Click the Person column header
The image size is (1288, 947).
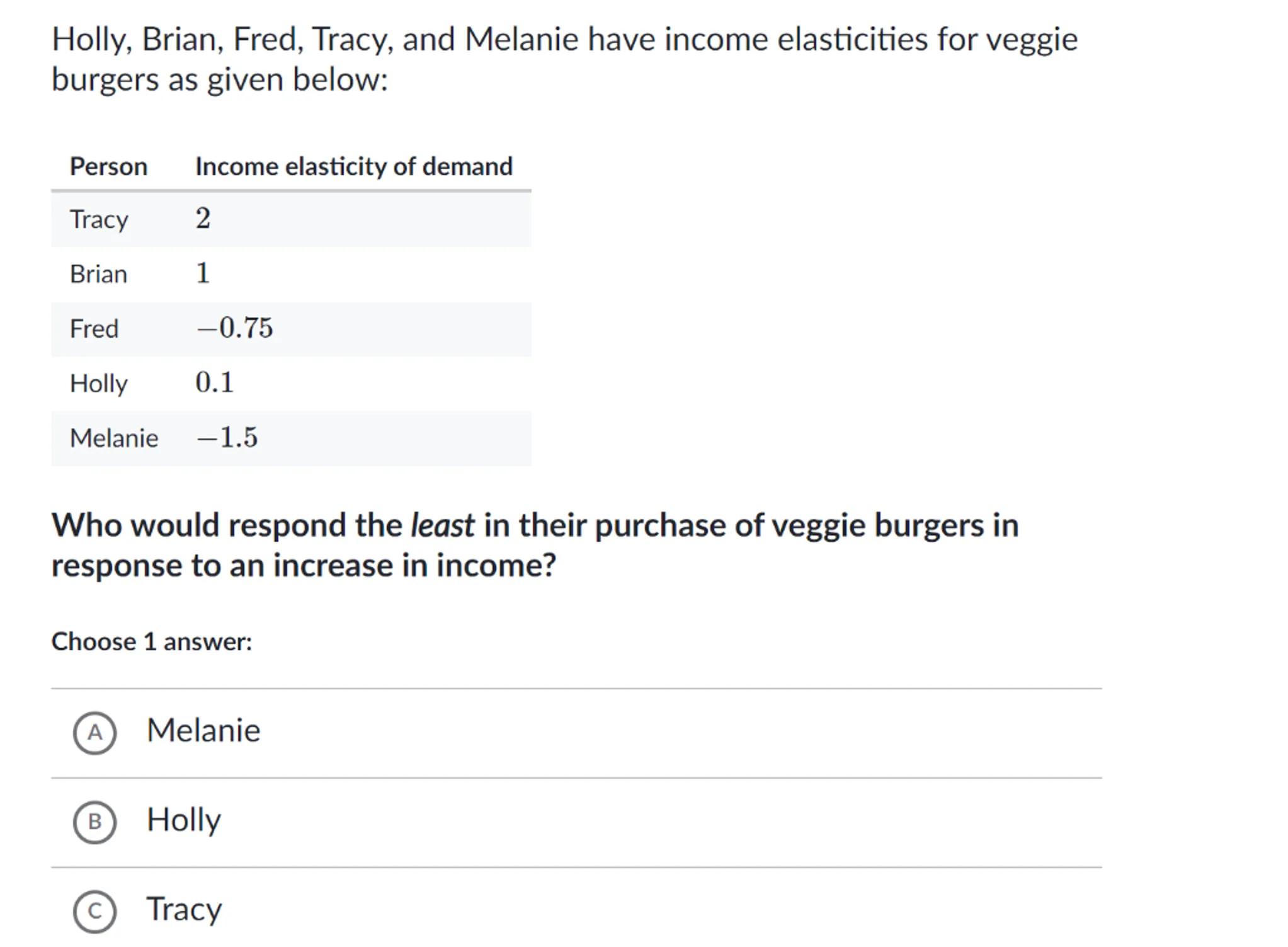click(x=108, y=167)
